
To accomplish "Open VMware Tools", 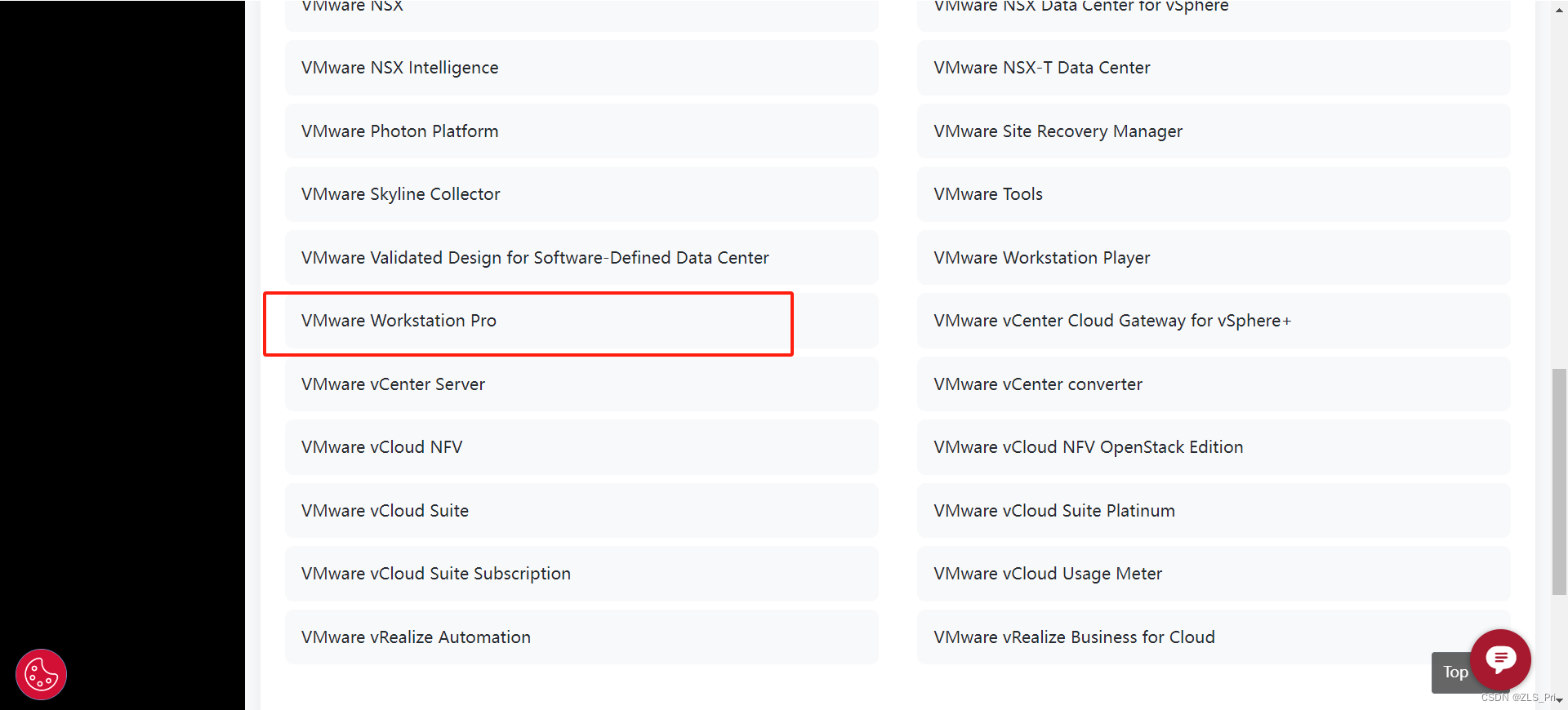I will point(1214,194).
